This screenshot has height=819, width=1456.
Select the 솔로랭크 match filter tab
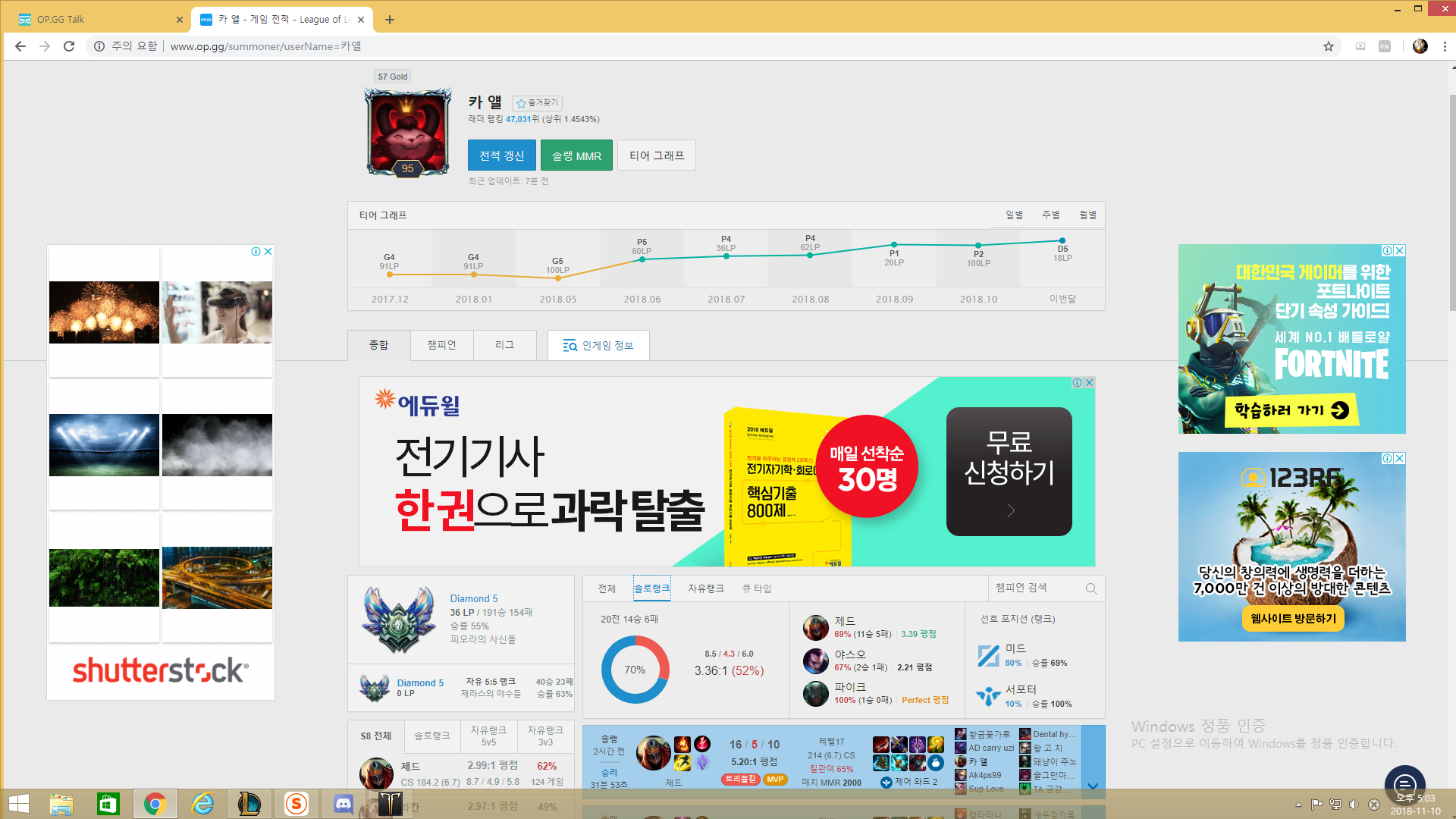point(651,588)
